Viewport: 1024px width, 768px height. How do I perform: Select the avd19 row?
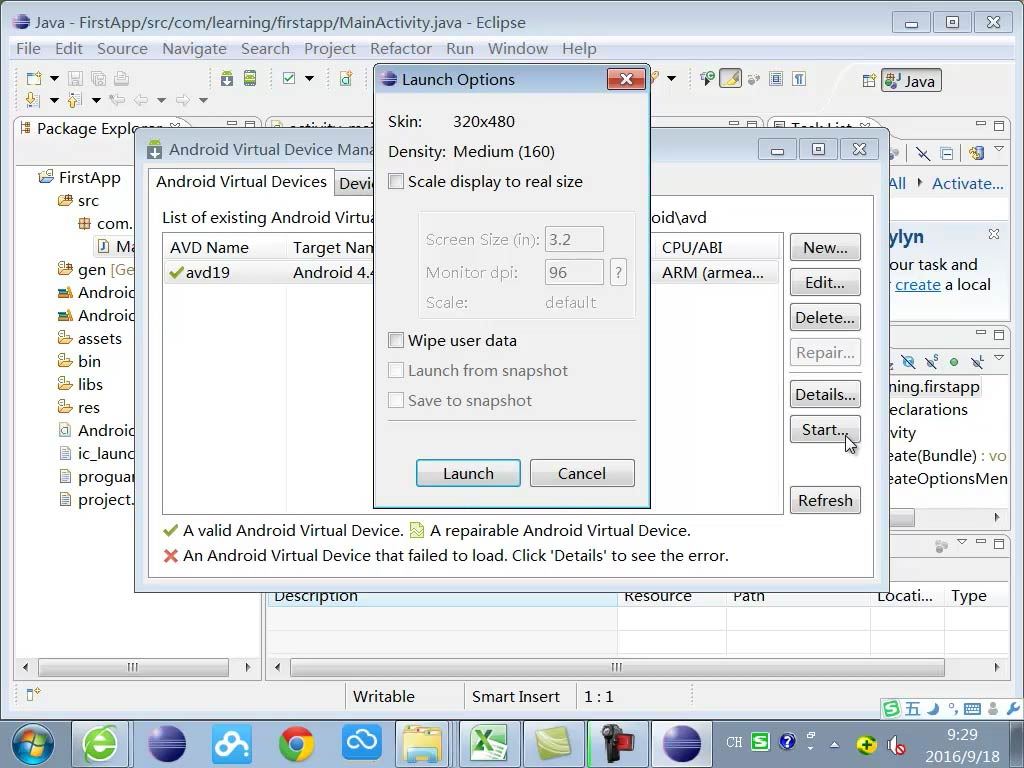click(472, 272)
